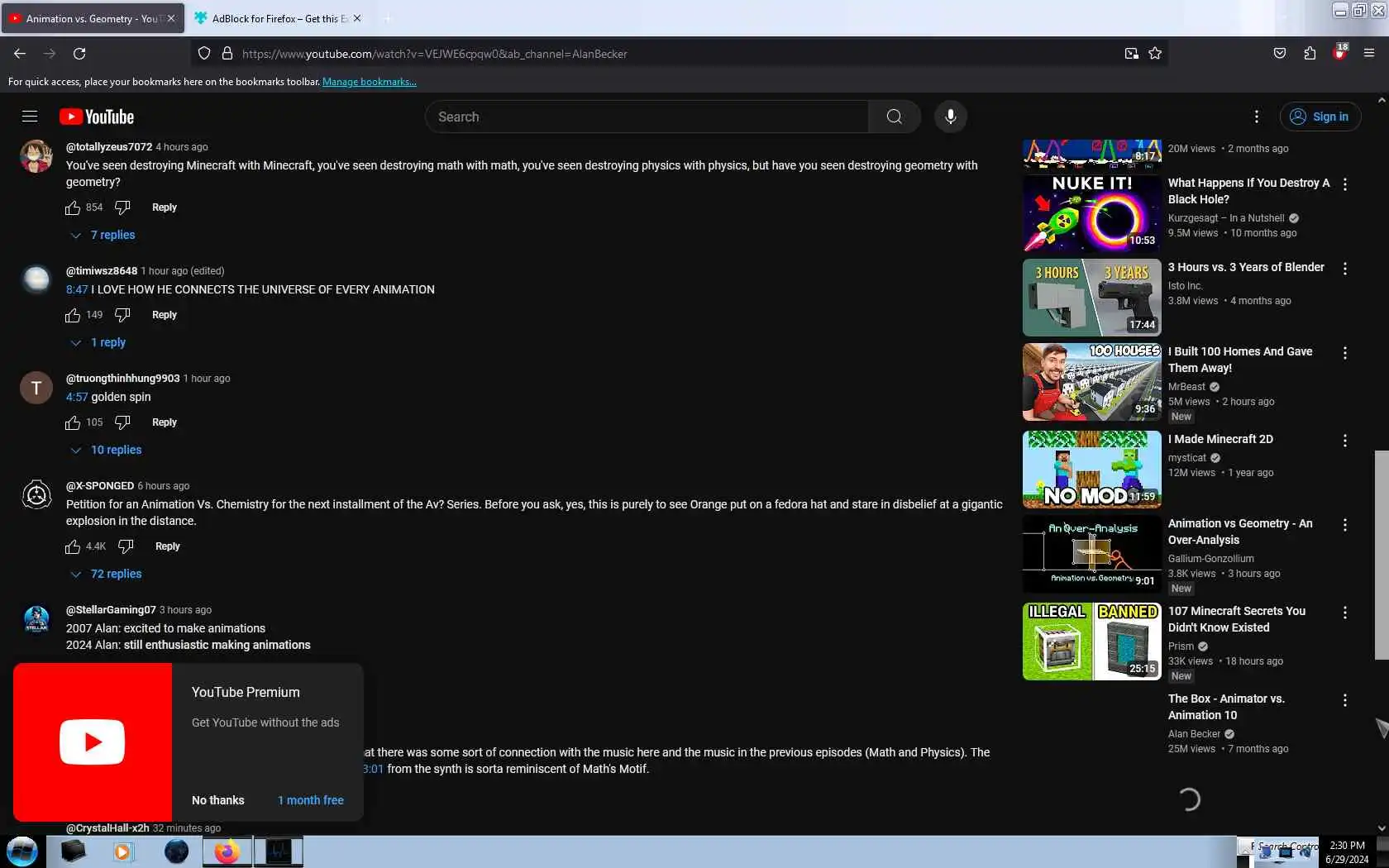This screenshot has width=1389, height=868.
Task: Click the browser address bar URL
Action: point(435,54)
